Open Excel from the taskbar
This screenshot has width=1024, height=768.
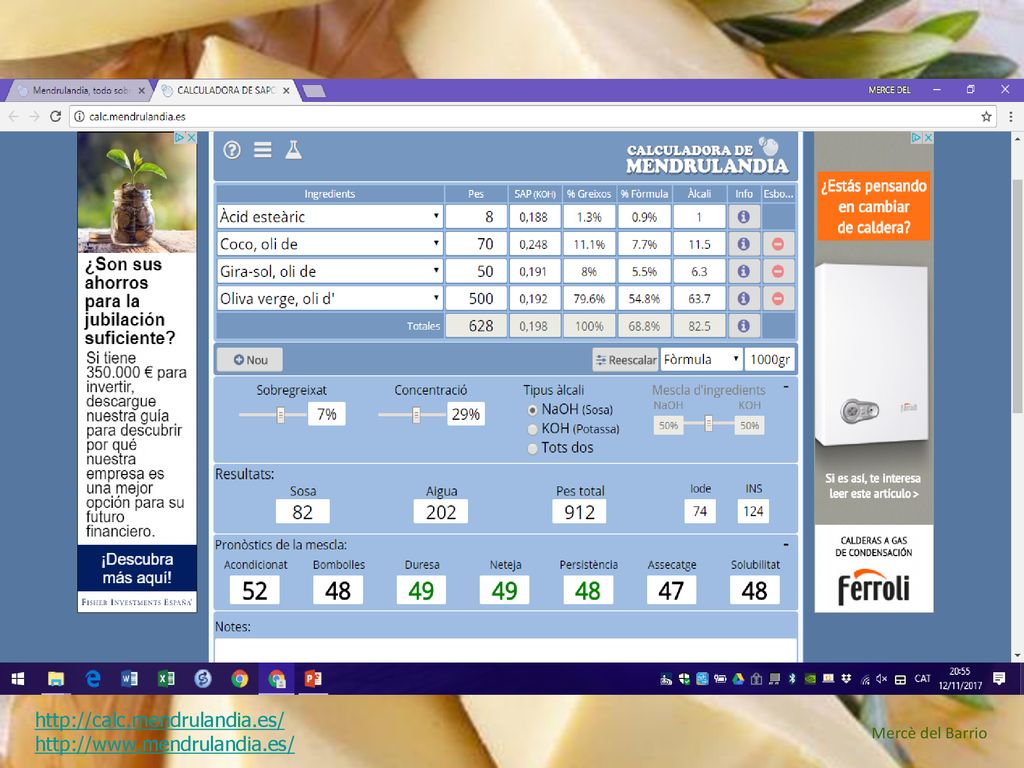167,679
